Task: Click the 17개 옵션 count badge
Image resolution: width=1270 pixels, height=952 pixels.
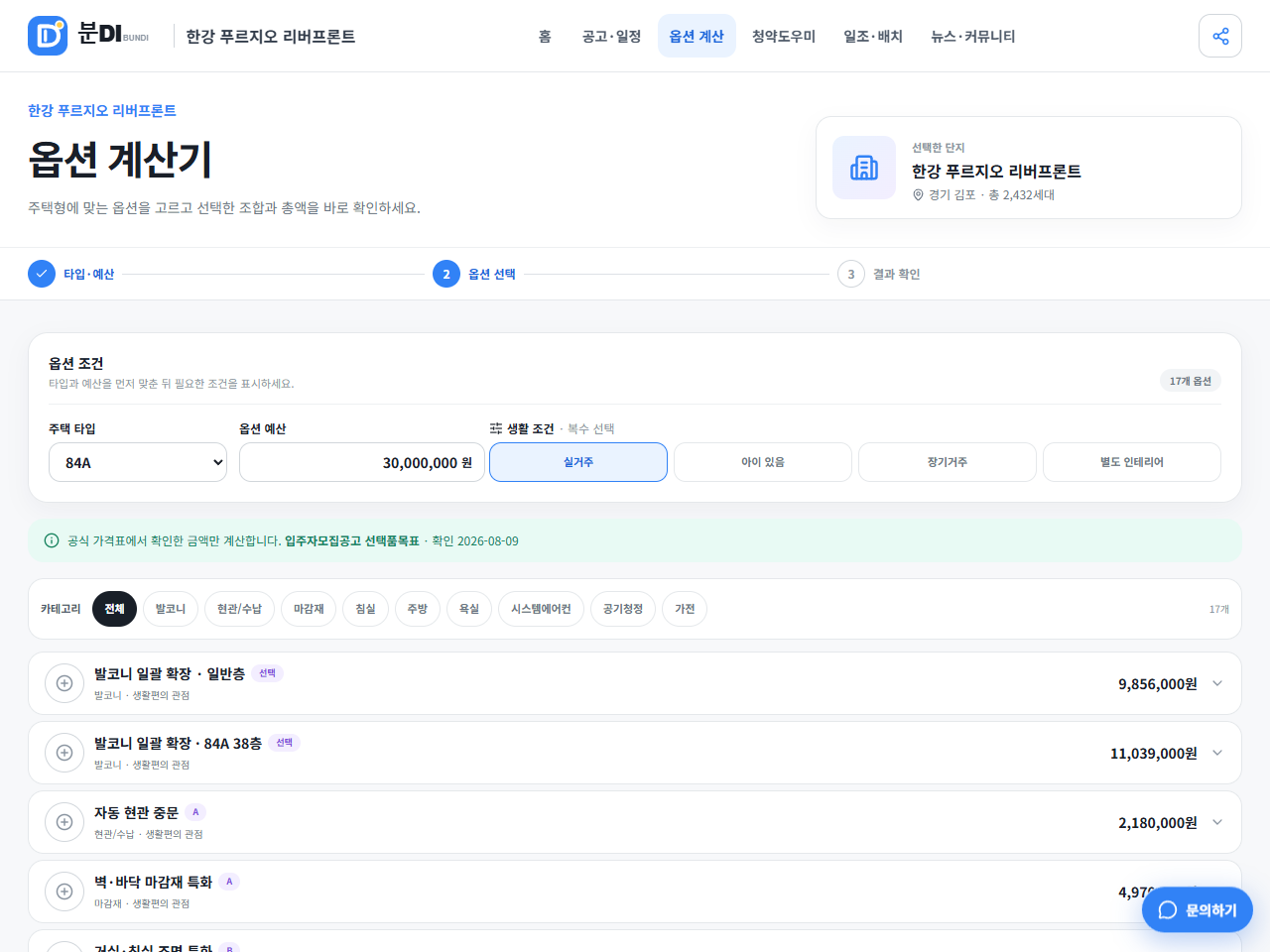Action: click(1191, 381)
